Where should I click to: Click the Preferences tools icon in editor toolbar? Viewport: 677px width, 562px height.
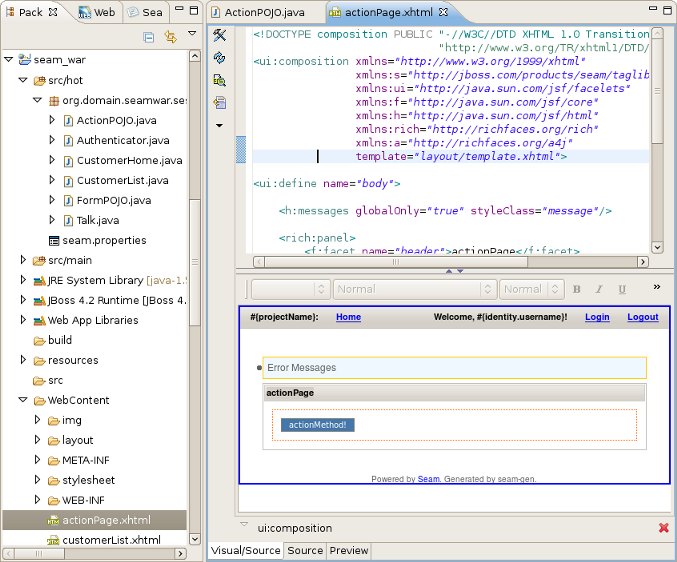coord(219,37)
